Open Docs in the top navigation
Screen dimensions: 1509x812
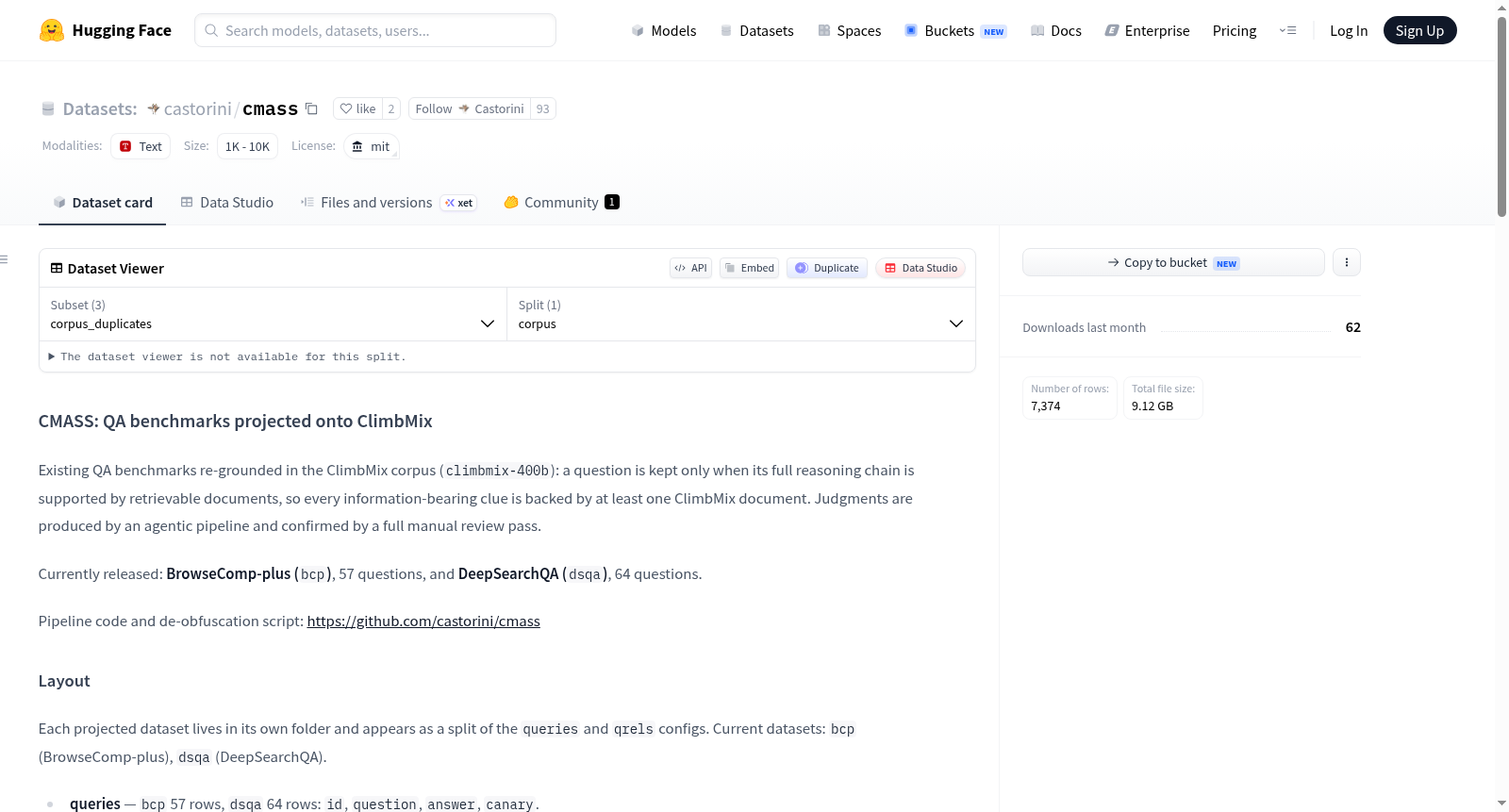[1055, 30]
